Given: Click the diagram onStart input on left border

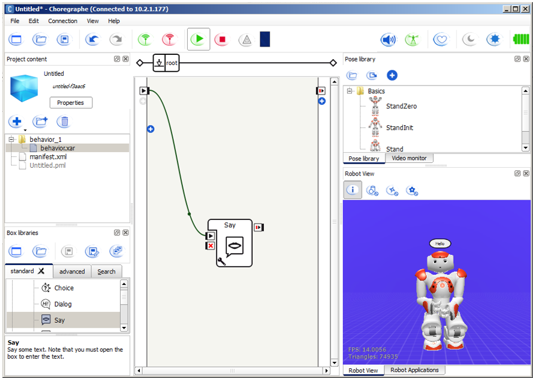Looking at the screenshot, I should [144, 91].
